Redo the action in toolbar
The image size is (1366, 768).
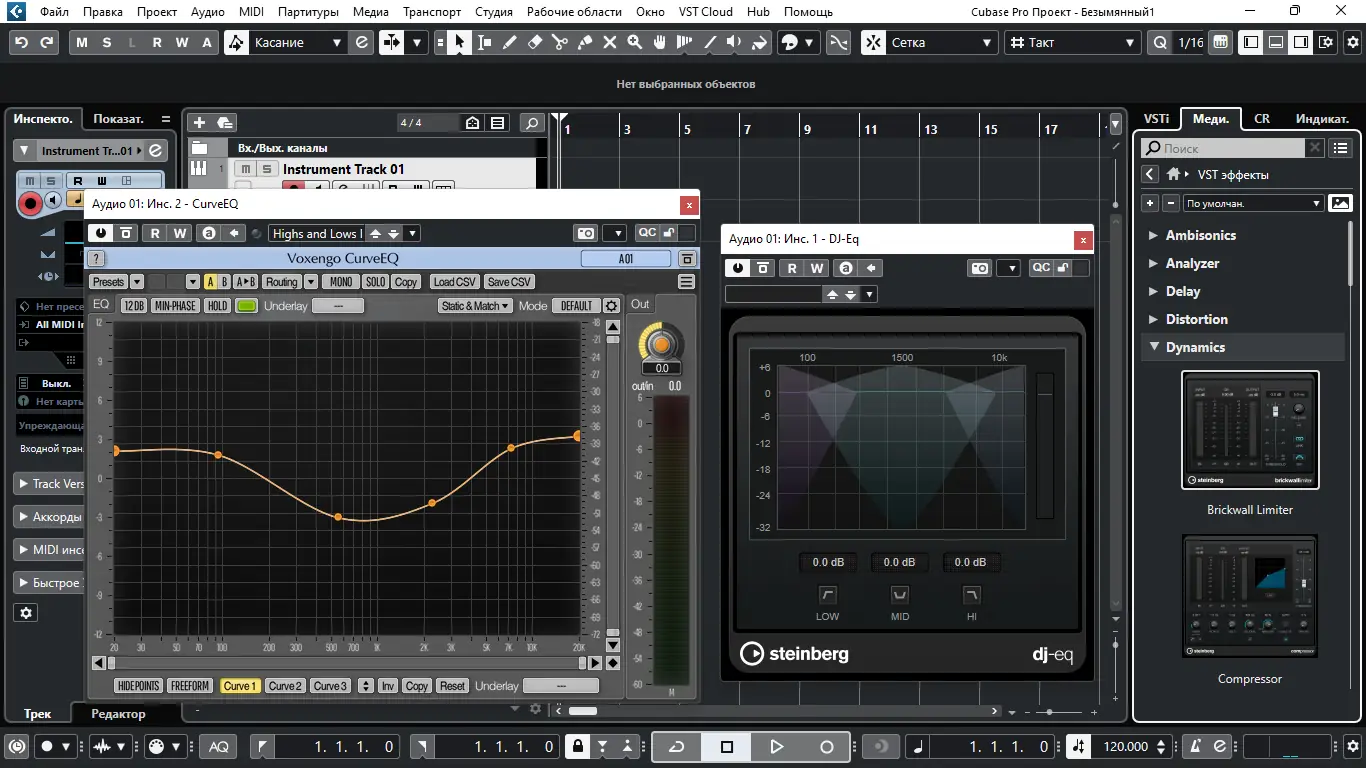click(x=46, y=43)
